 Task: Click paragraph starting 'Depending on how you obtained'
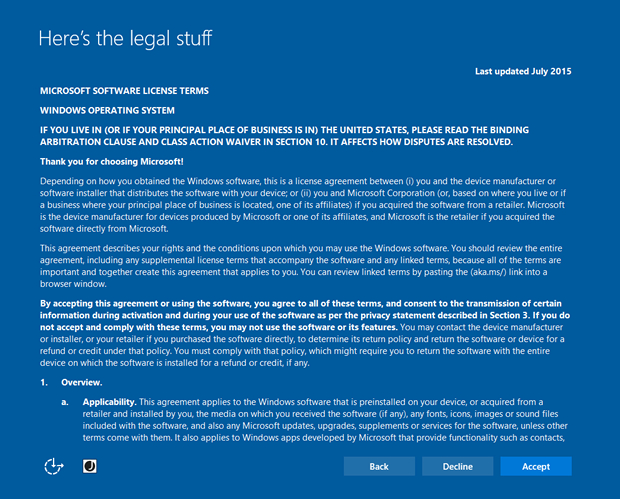[303, 205]
